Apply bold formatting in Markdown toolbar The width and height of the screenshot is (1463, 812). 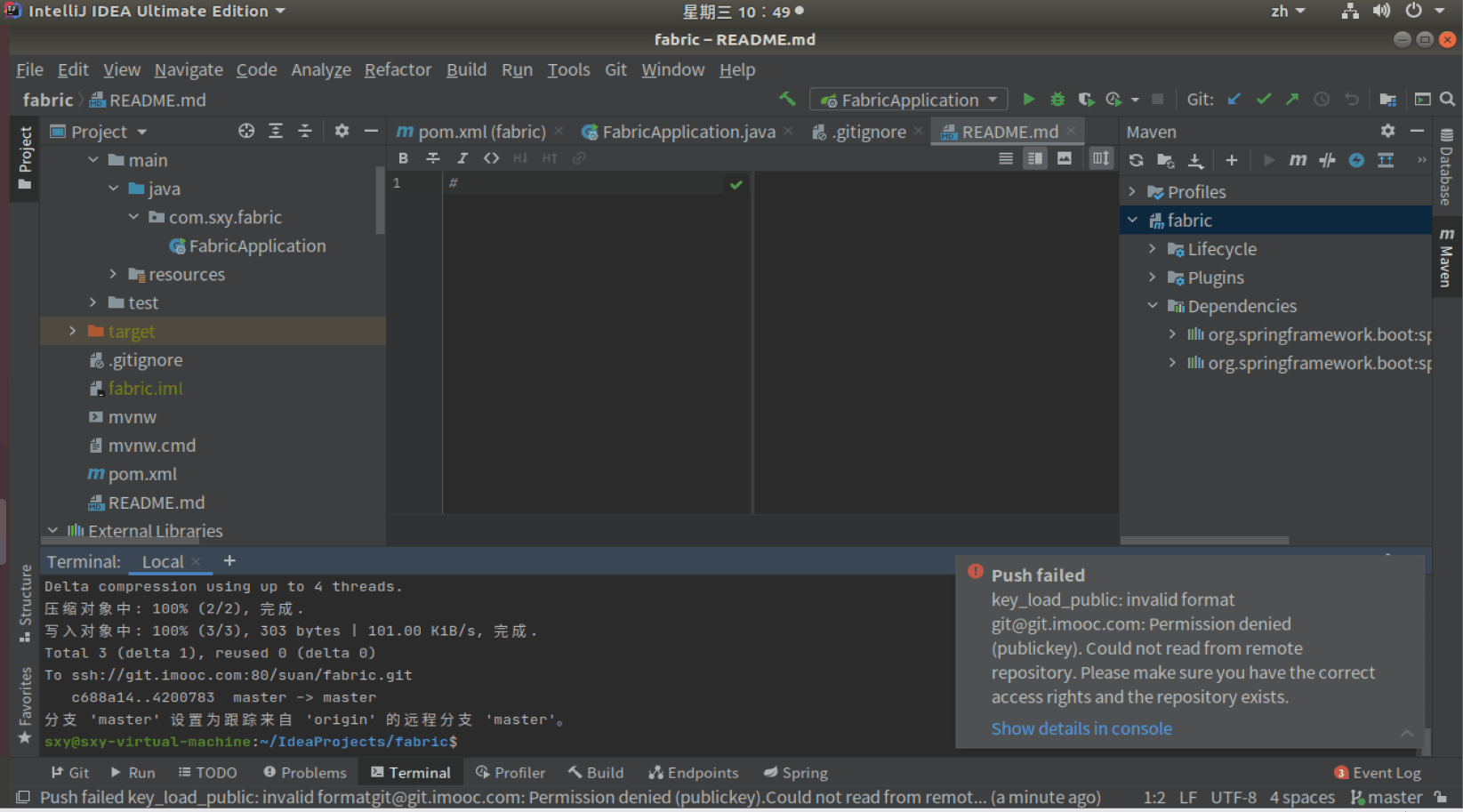pos(404,158)
